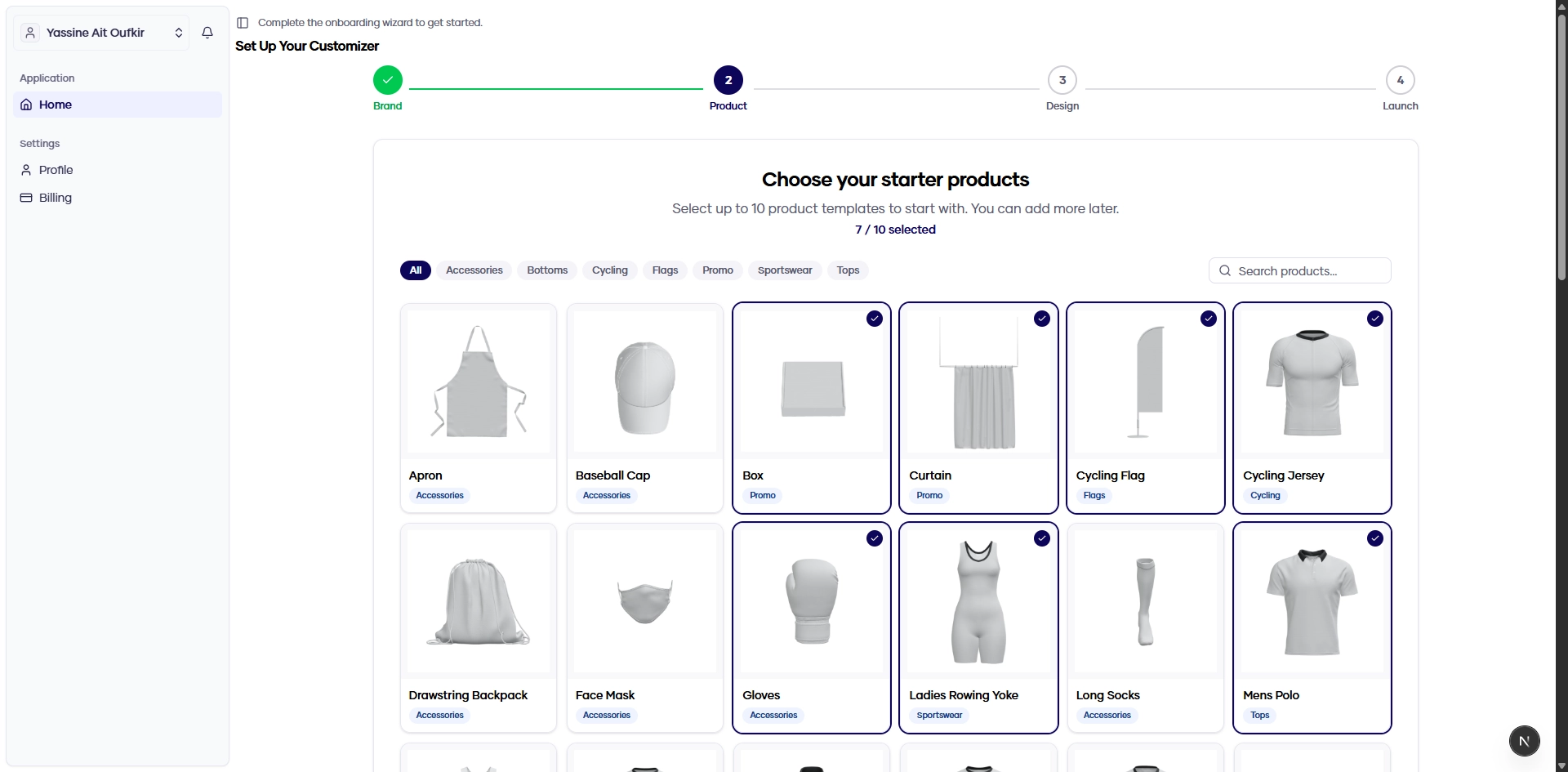The height and width of the screenshot is (772, 1568).
Task: Click the '7 / 10 selected' counter text
Action: (895, 230)
